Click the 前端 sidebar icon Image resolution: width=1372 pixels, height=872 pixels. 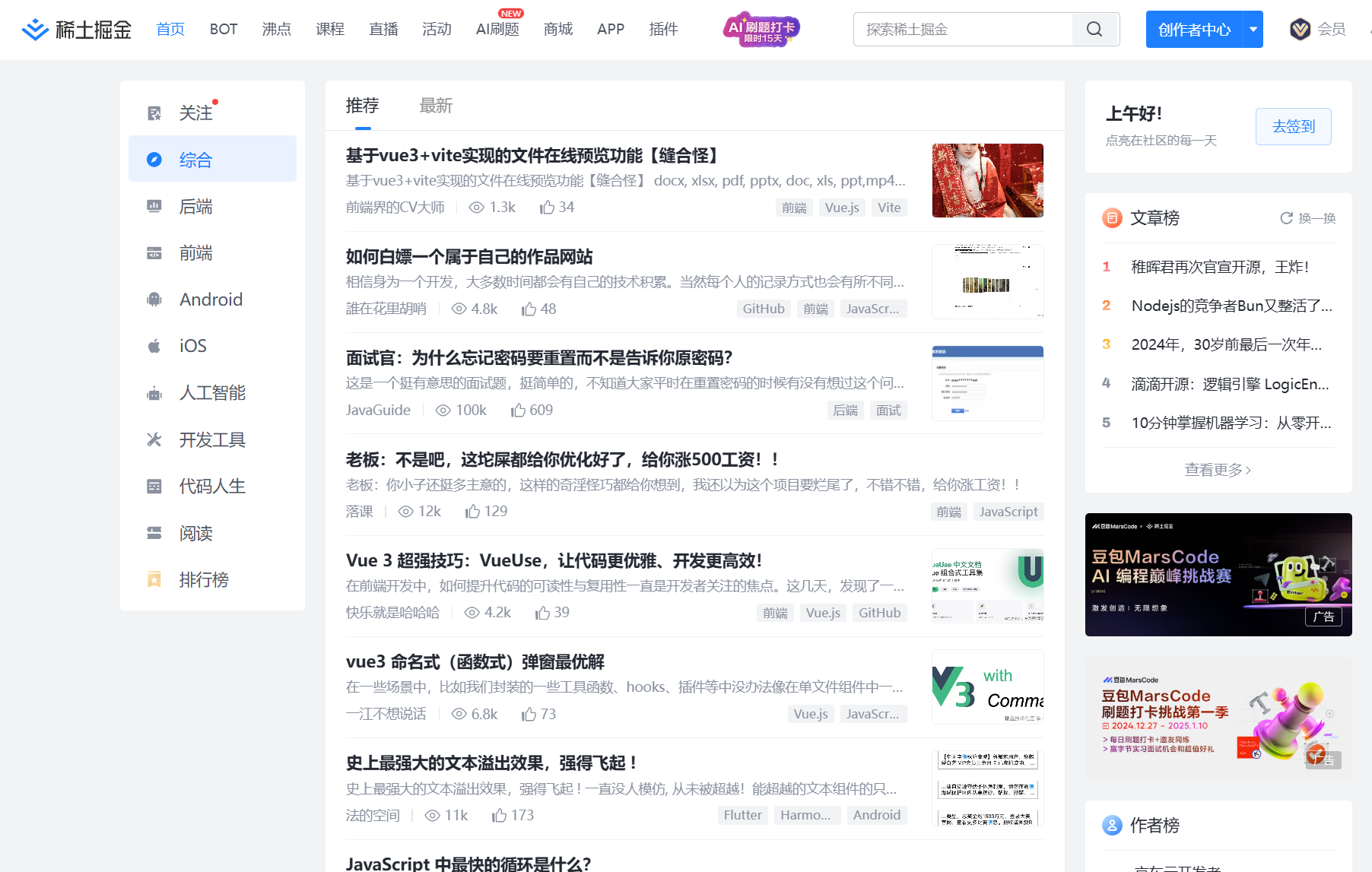point(154,253)
